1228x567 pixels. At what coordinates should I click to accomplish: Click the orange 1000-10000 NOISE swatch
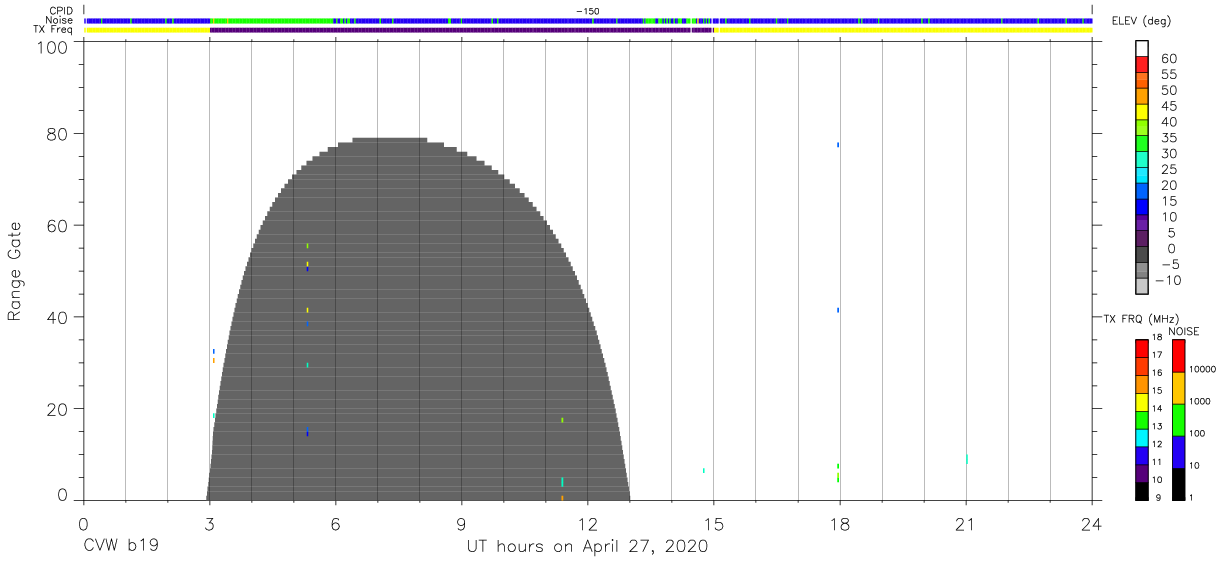point(1178,387)
